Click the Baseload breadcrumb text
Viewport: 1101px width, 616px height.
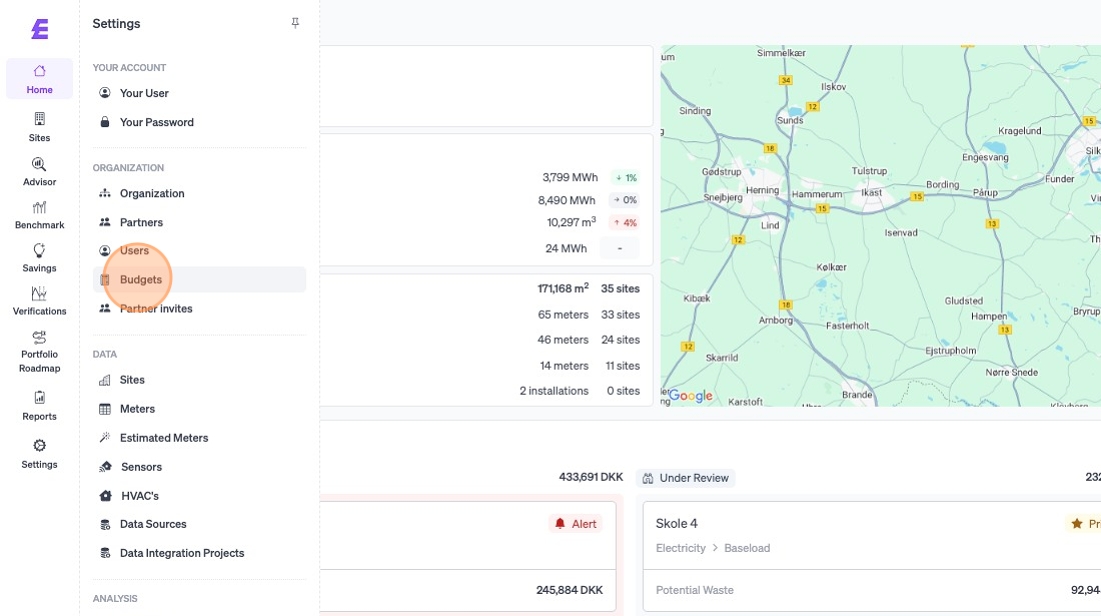[747, 548]
